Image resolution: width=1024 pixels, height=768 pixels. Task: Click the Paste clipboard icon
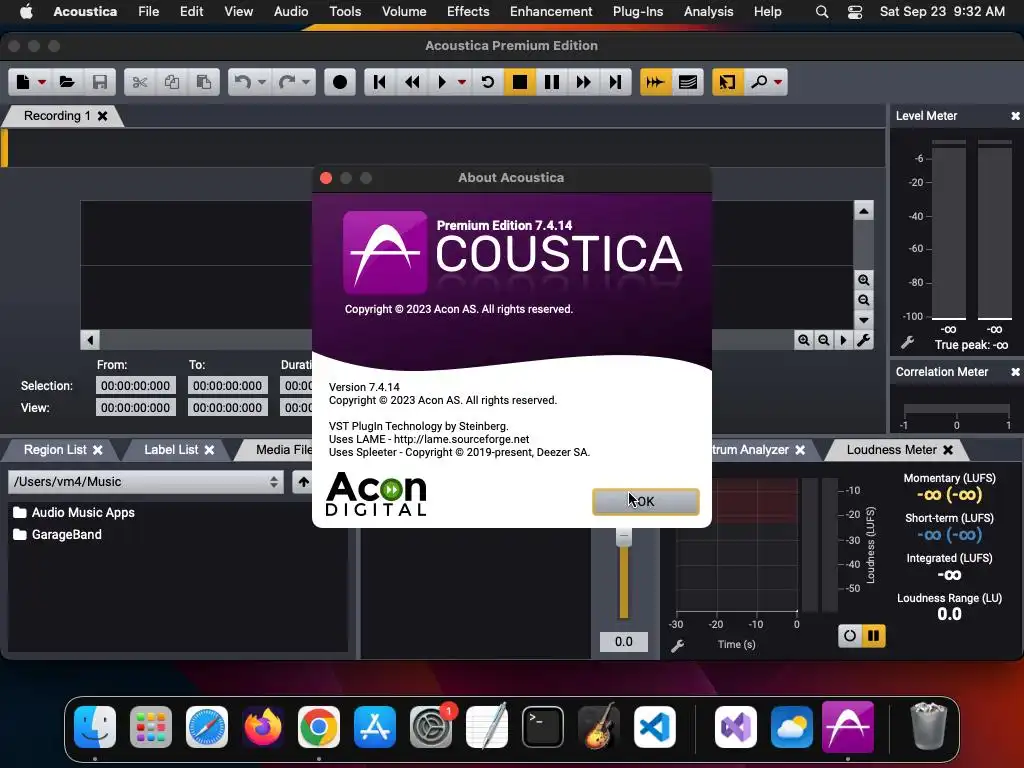(x=204, y=82)
